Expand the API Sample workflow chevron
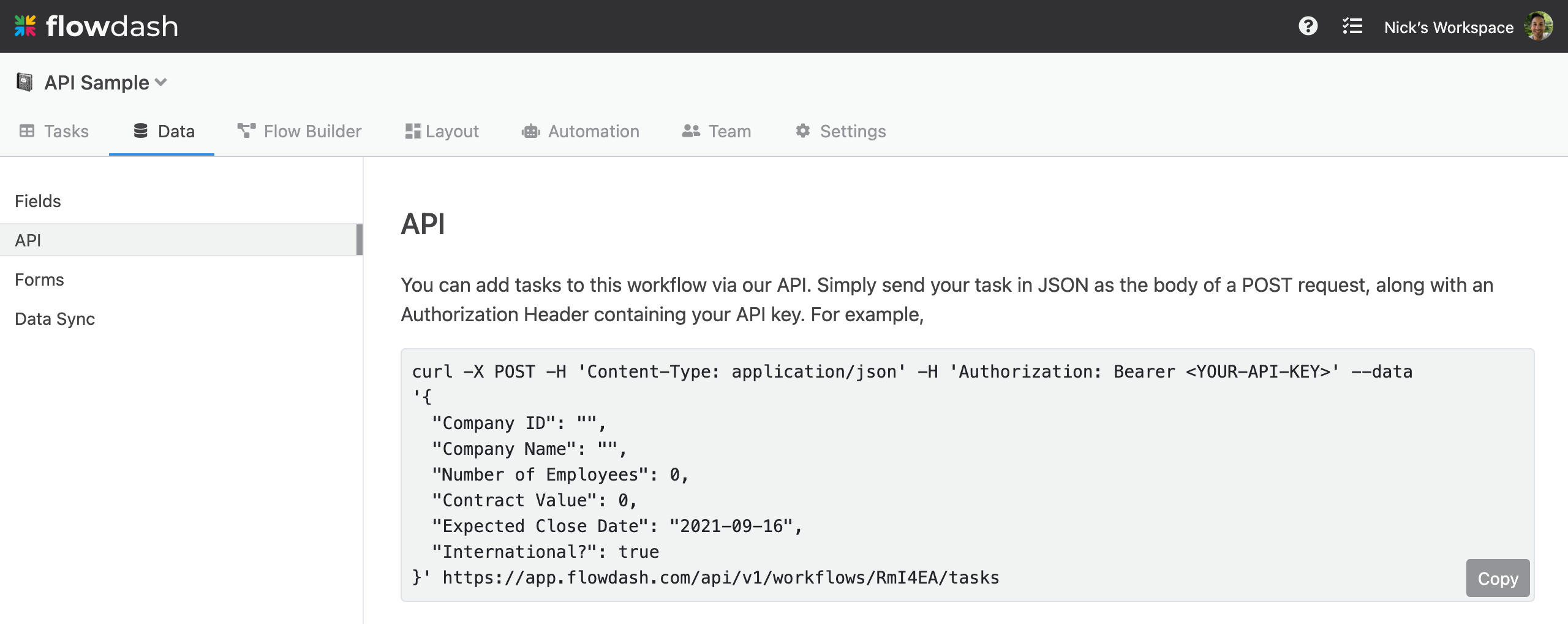Image resolution: width=1568 pixels, height=624 pixels. (x=161, y=82)
